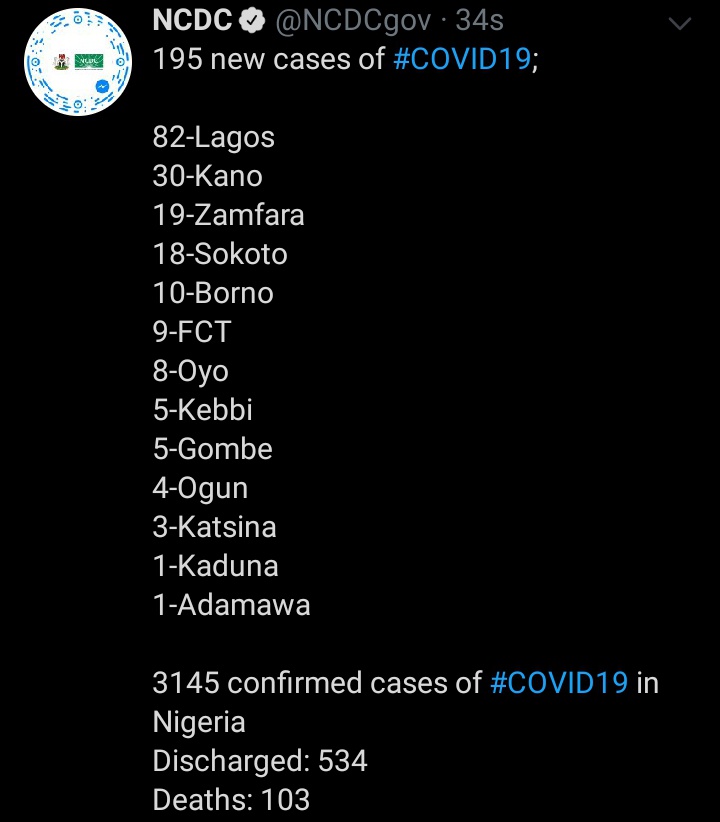This screenshot has height=822, width=720.
Task: Click the '18-Sokoto' line
Action: [x=220, y=254]
